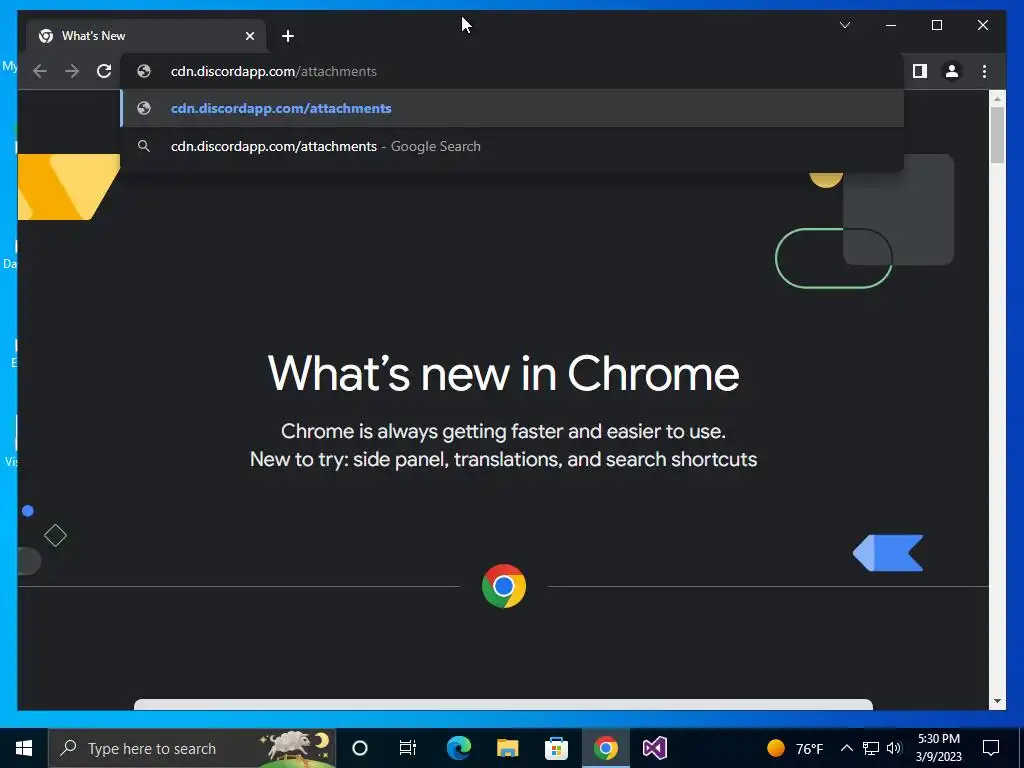
Task: Click the 'New to try: side panel' text
Action: pyautogui.click(x=504, y=459)
